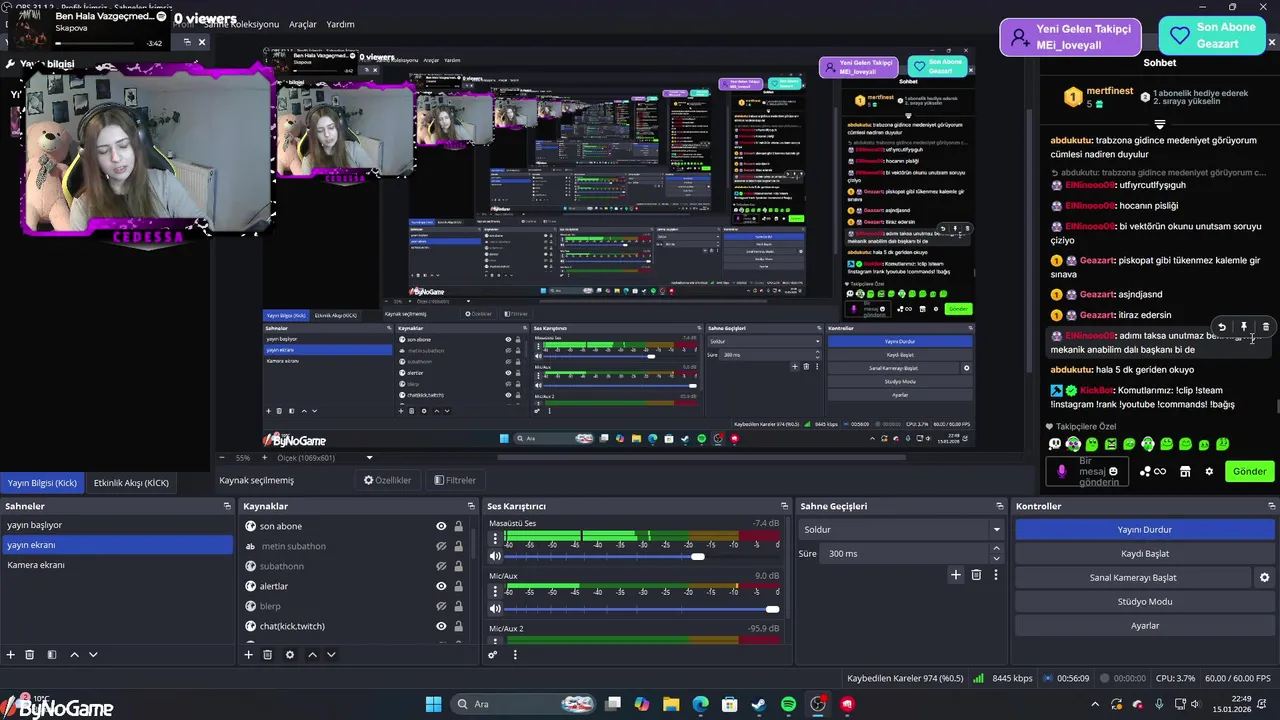Show the subathonn source

441,566
